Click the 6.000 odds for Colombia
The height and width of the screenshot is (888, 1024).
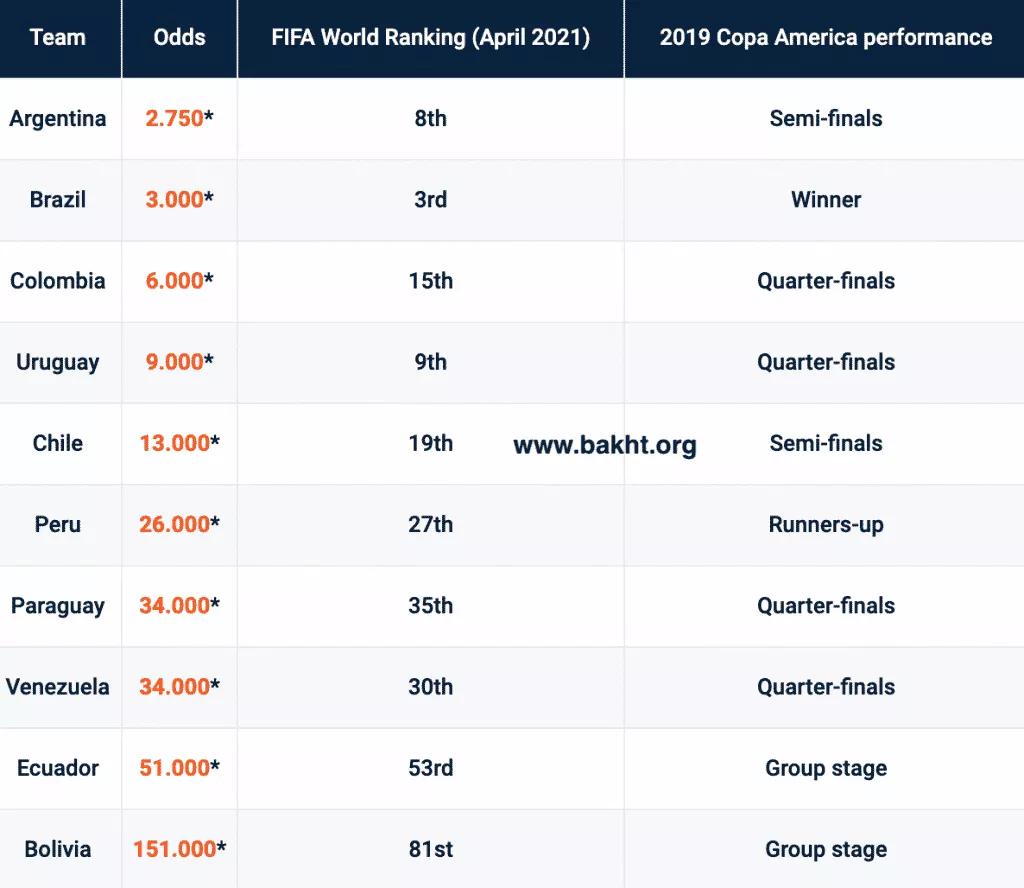[x=174, y=281]
